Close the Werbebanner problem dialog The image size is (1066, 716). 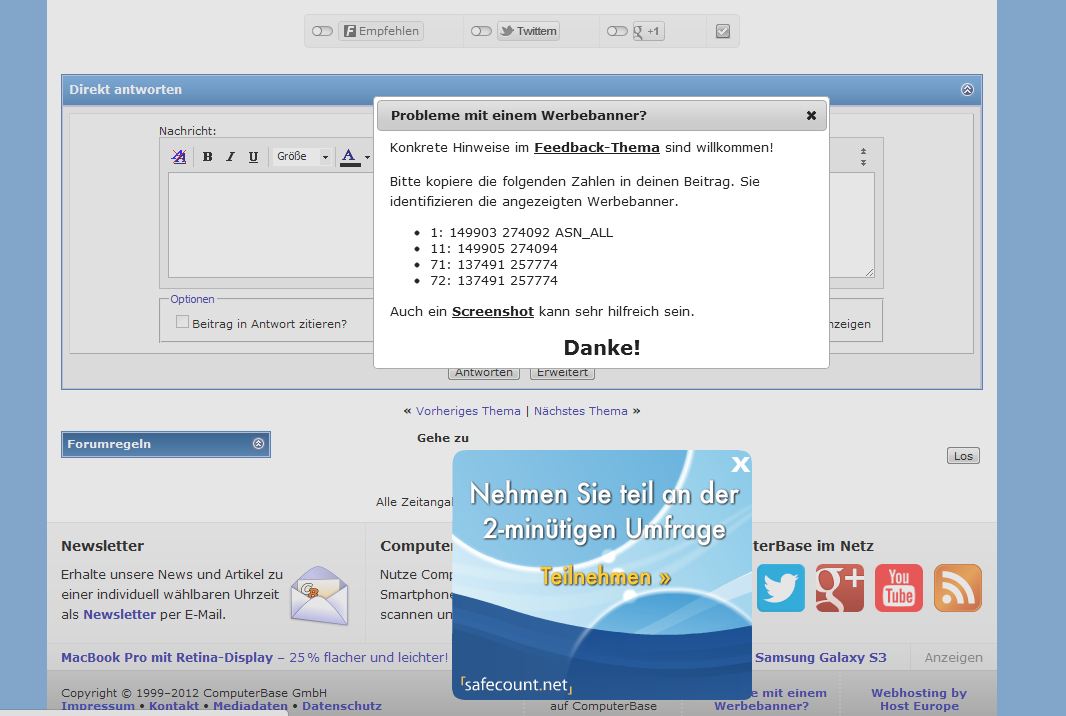pyautogui.click(x=811, y=116)
